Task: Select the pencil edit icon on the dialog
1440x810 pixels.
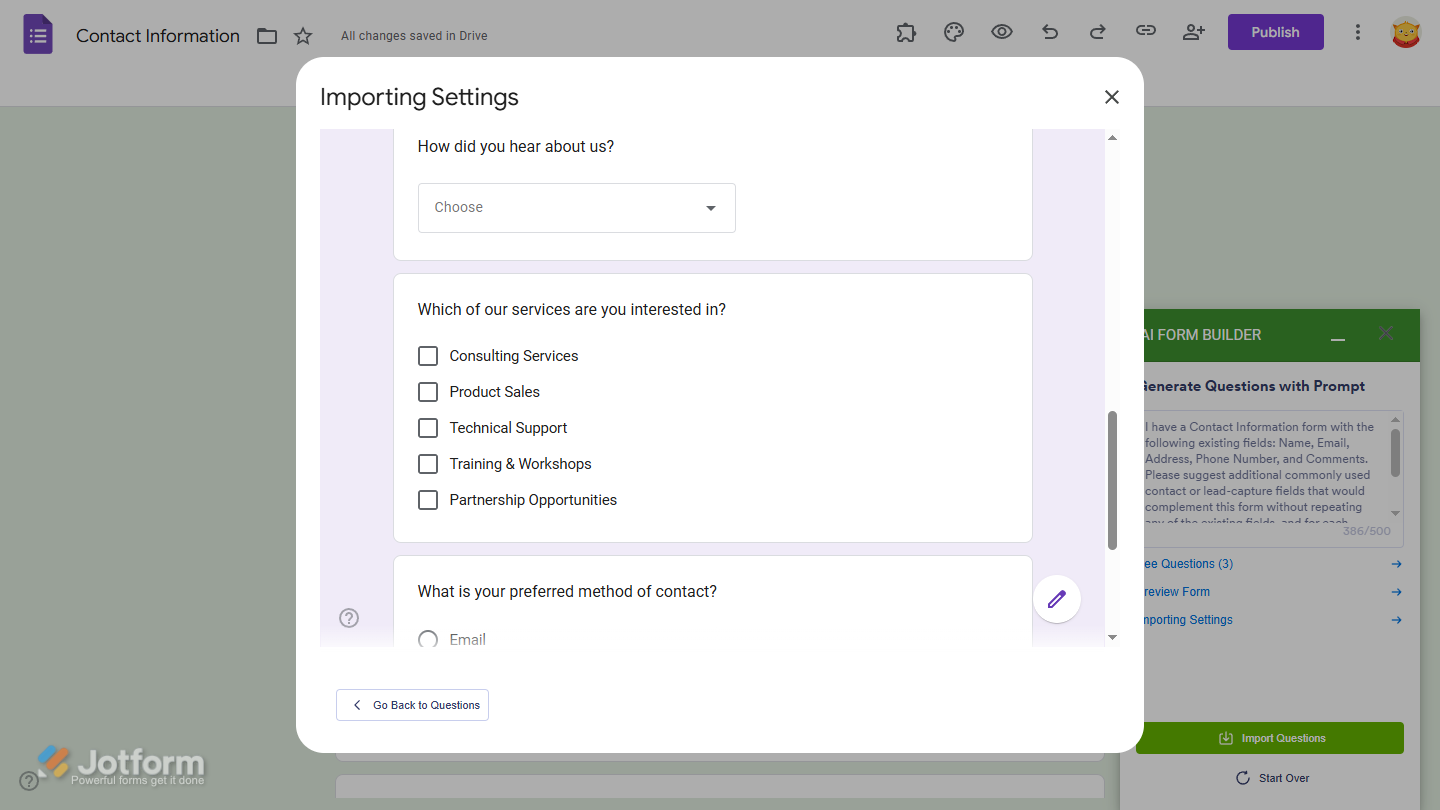Action: (1057, 598)
